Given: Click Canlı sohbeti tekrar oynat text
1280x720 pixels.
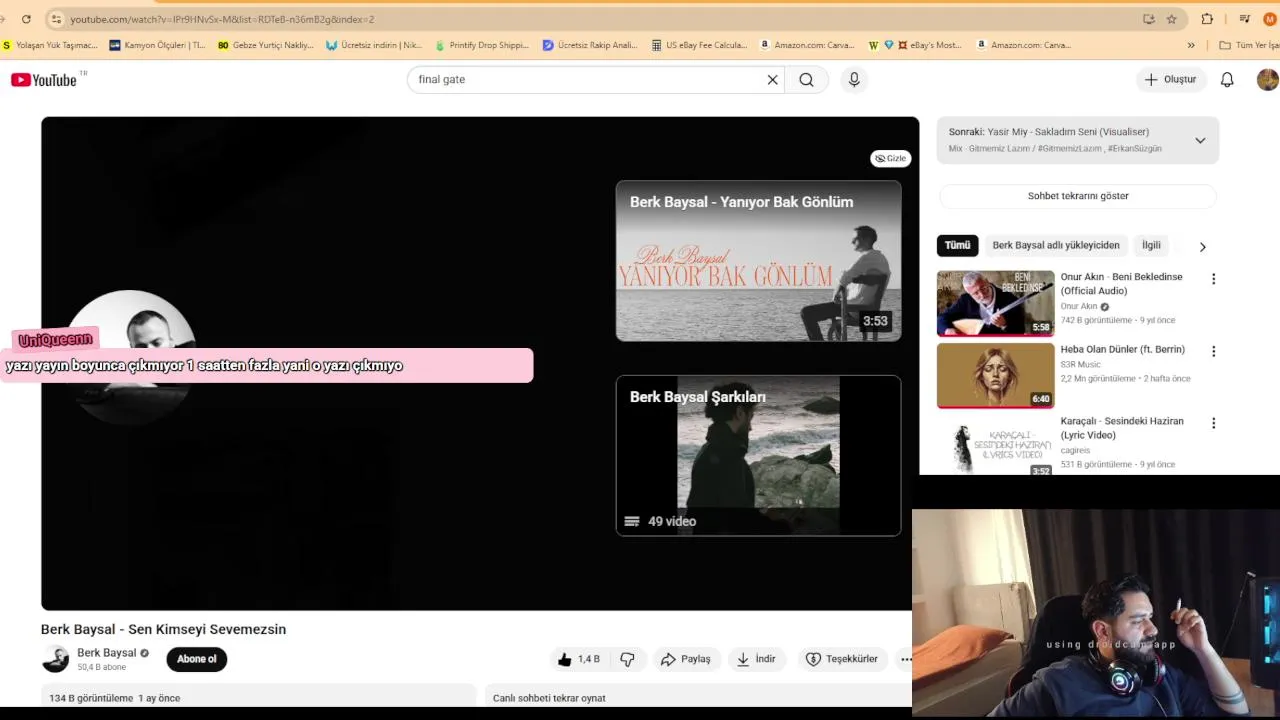Looking at the screenshot, I should point(549,698).
